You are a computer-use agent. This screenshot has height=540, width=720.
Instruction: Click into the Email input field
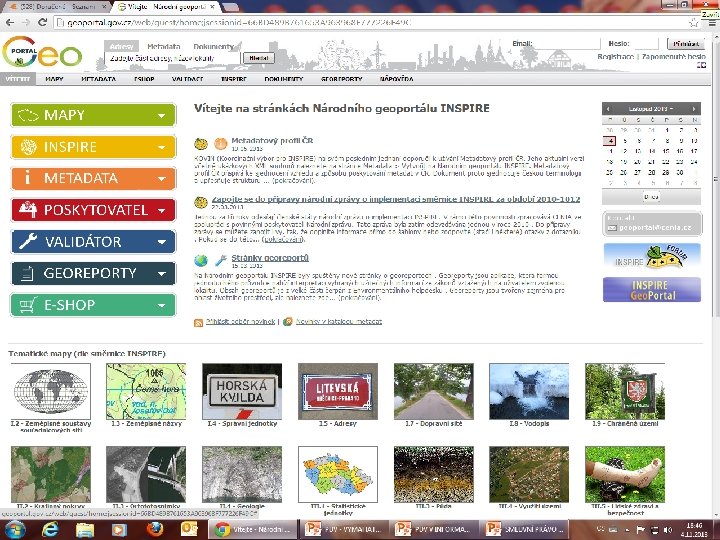pyautogui.click(x=567, y=44)
